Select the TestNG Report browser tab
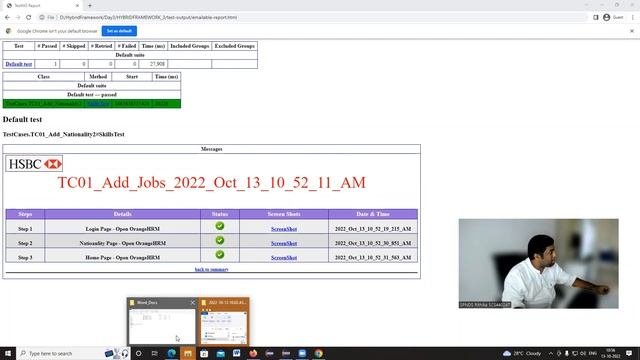Viewport: 640px width, 360px height. pos(42,6)
